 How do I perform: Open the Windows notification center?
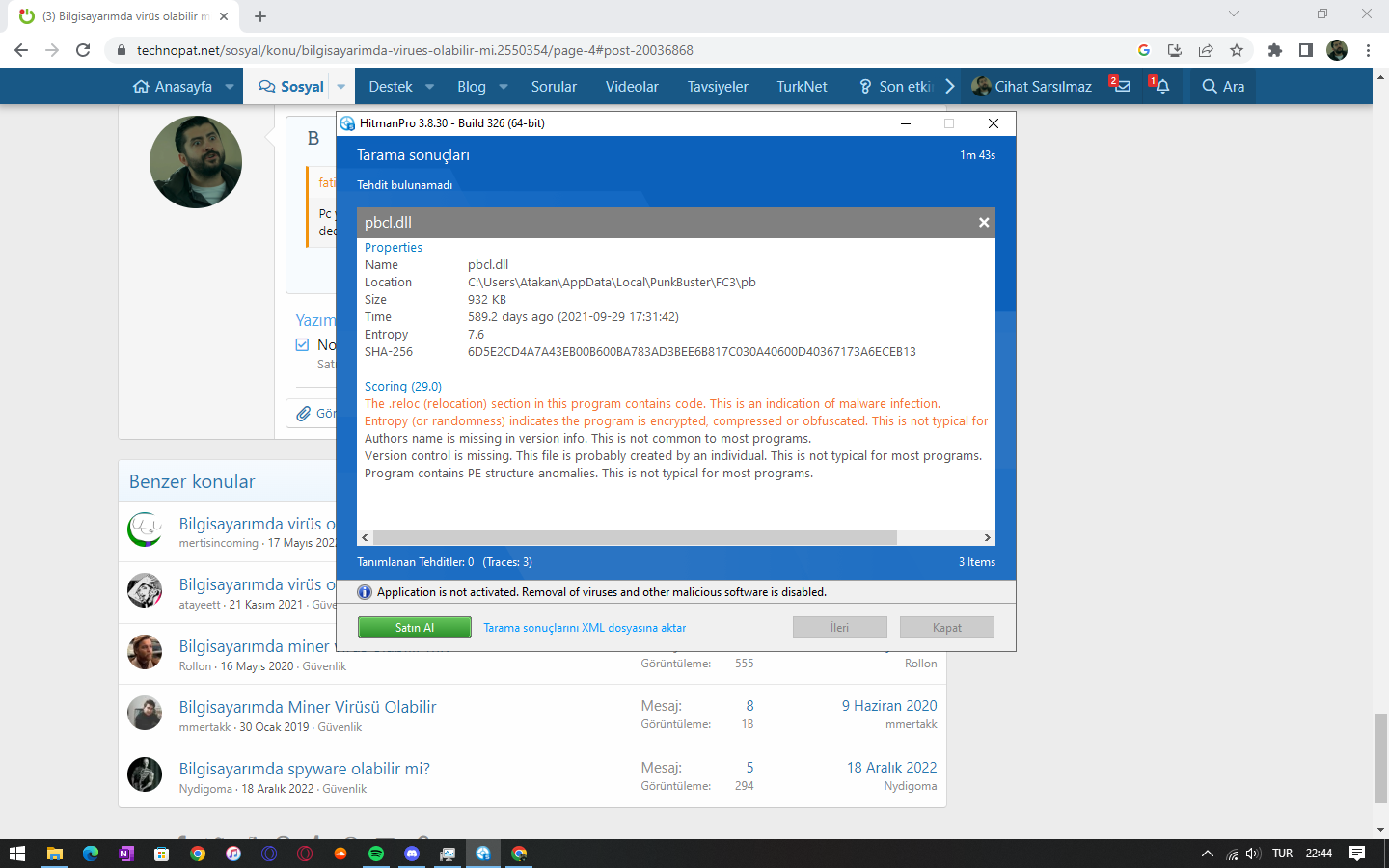pos(1357,854)
